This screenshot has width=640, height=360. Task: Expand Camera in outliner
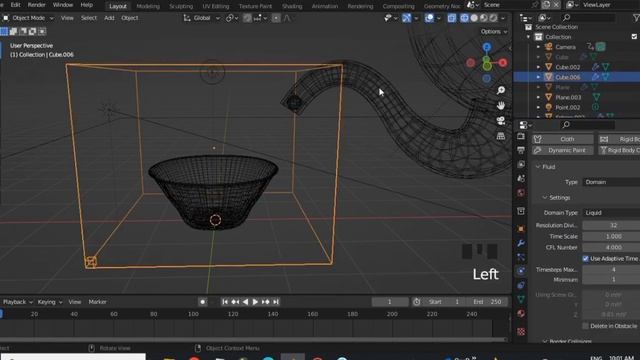click(x=538, y=47)
